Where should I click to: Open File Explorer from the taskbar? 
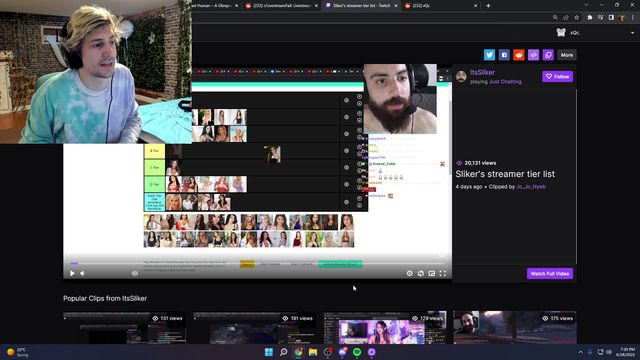313,352
